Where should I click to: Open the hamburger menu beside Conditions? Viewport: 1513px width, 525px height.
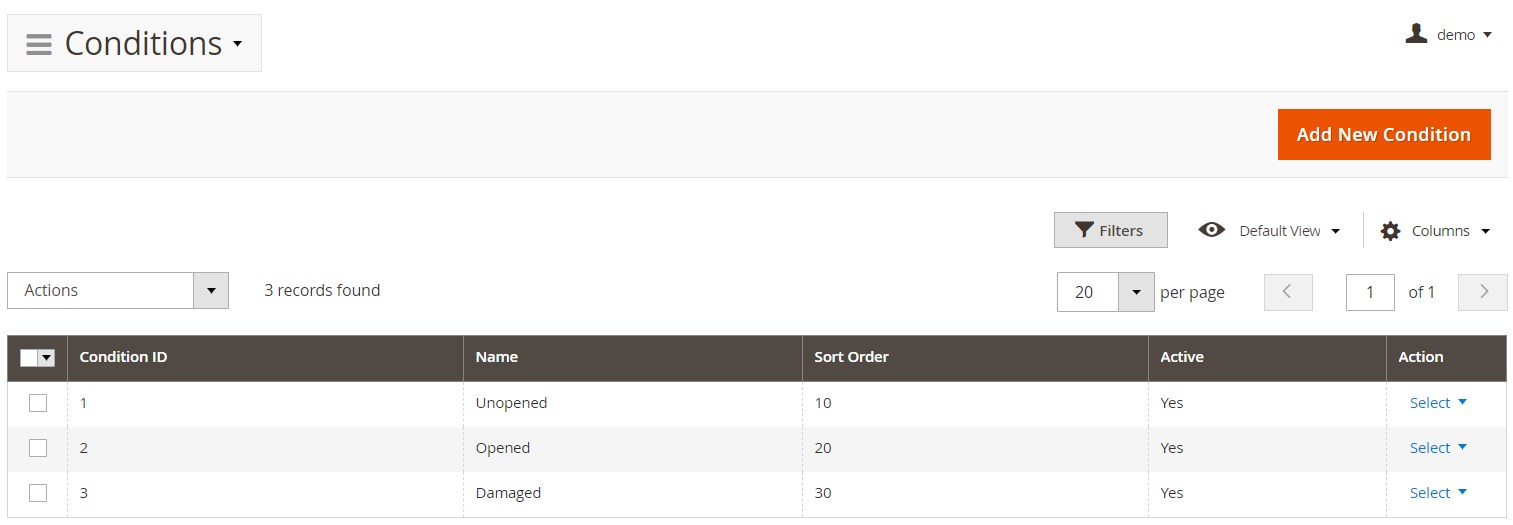point(39,44)
